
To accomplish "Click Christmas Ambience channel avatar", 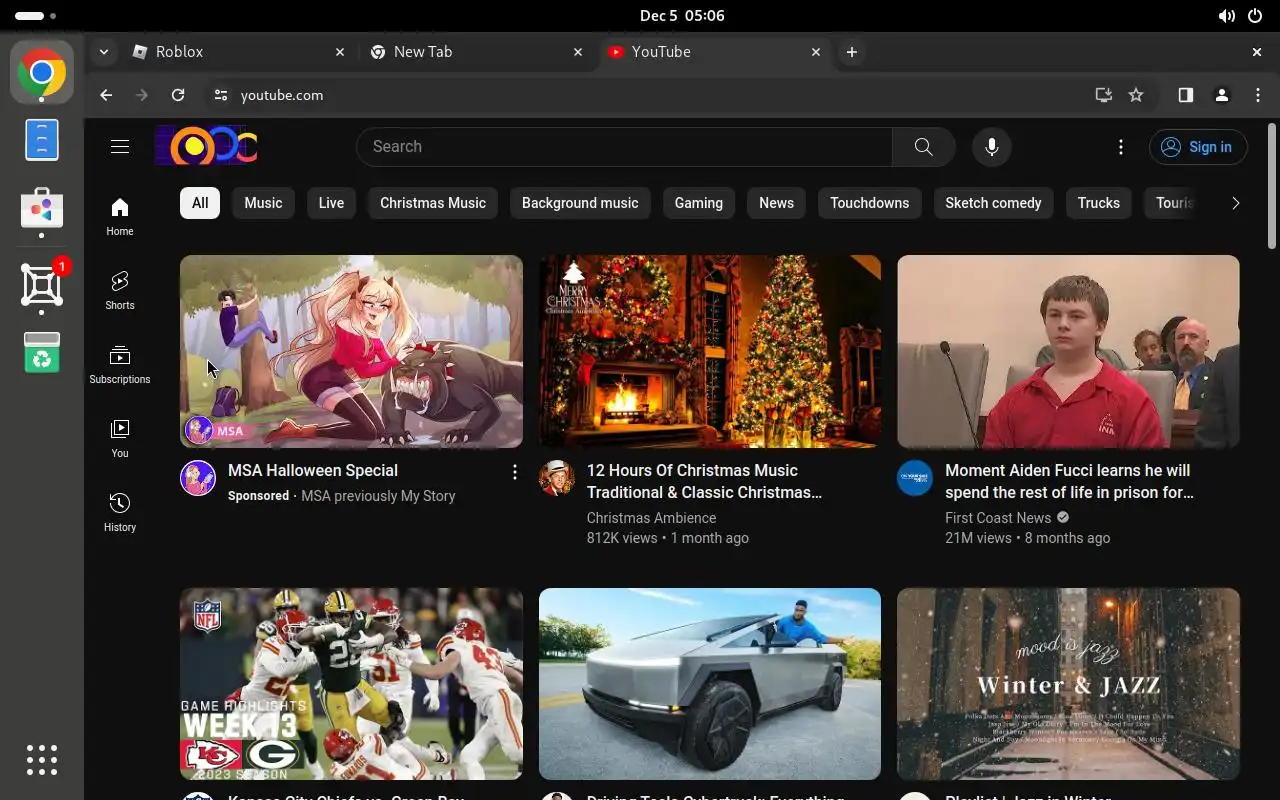I will tap(557, 478).
